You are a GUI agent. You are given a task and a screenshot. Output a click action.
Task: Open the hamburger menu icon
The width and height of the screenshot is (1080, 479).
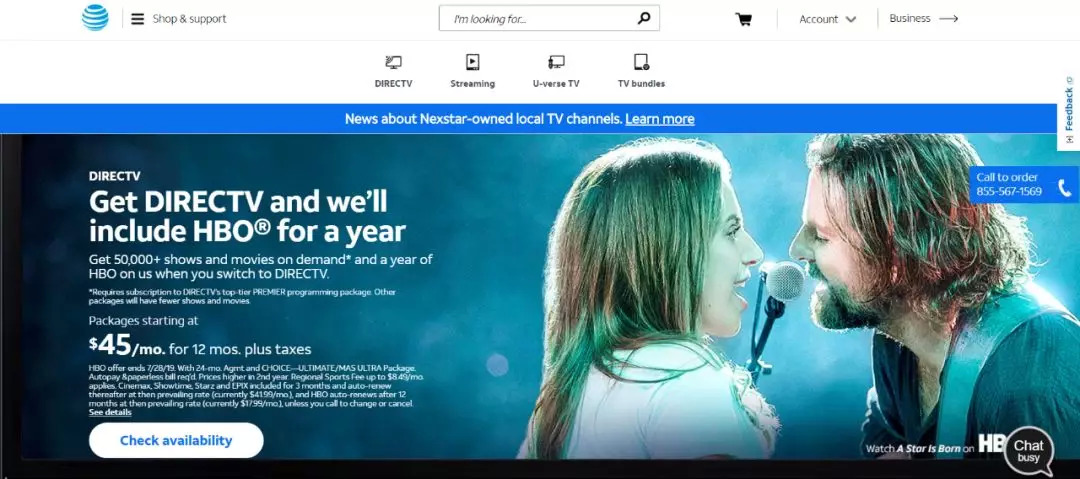pos(138,19)
